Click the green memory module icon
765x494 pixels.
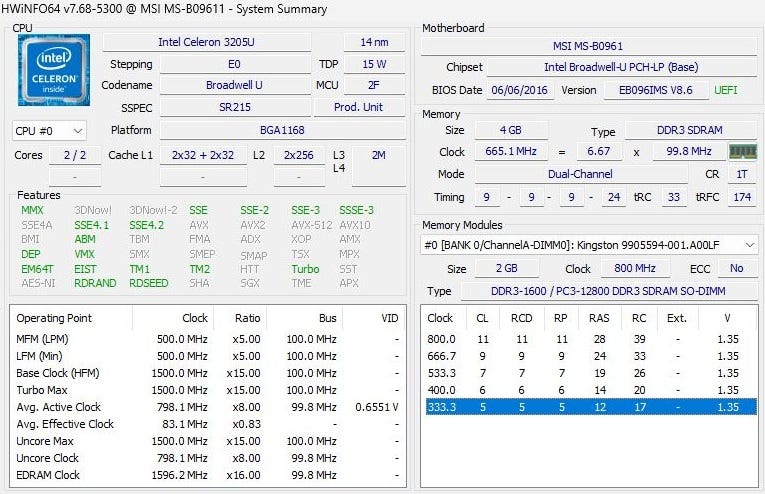click(742, 152)
